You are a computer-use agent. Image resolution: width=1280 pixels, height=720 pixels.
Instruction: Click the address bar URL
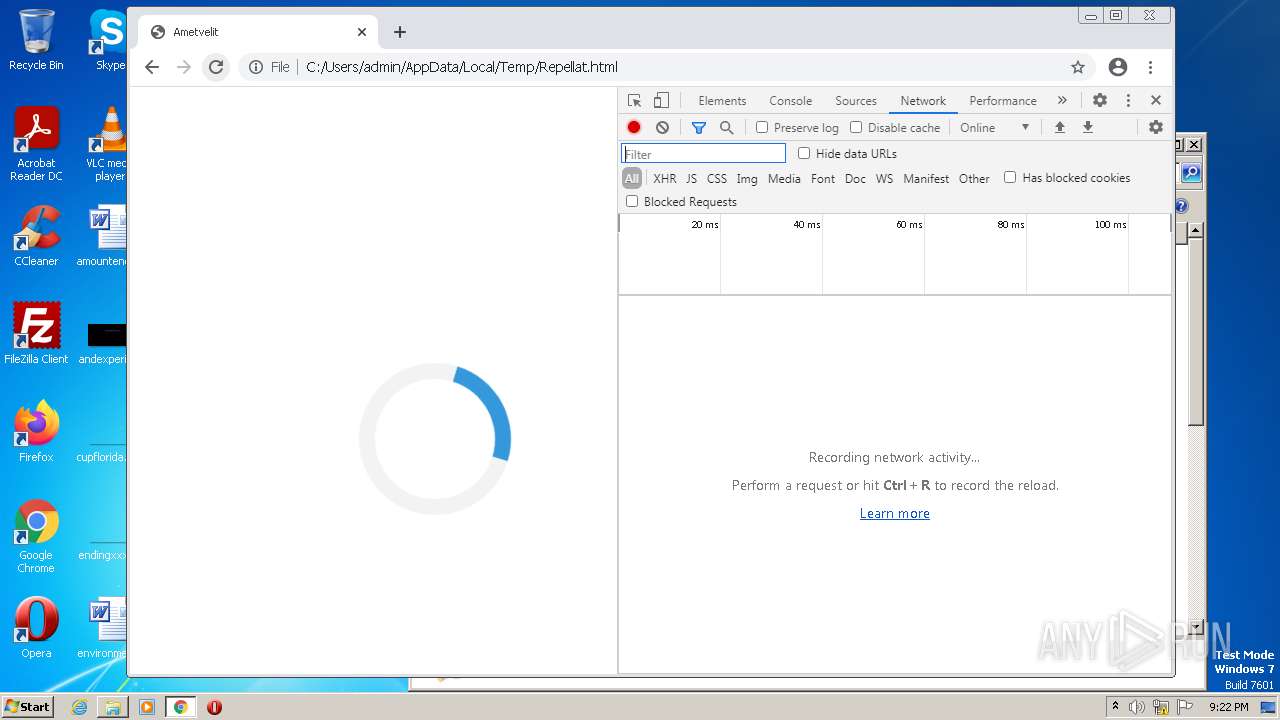(462, 67)
